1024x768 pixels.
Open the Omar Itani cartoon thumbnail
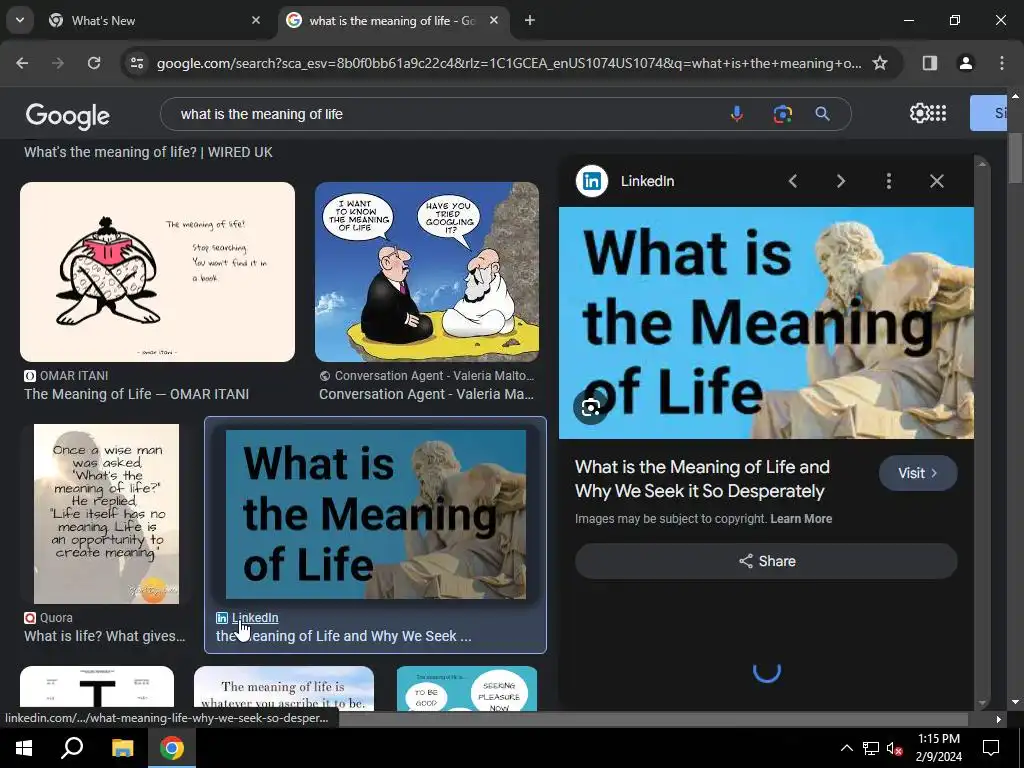pyautogui.click(x=157, y=272)
